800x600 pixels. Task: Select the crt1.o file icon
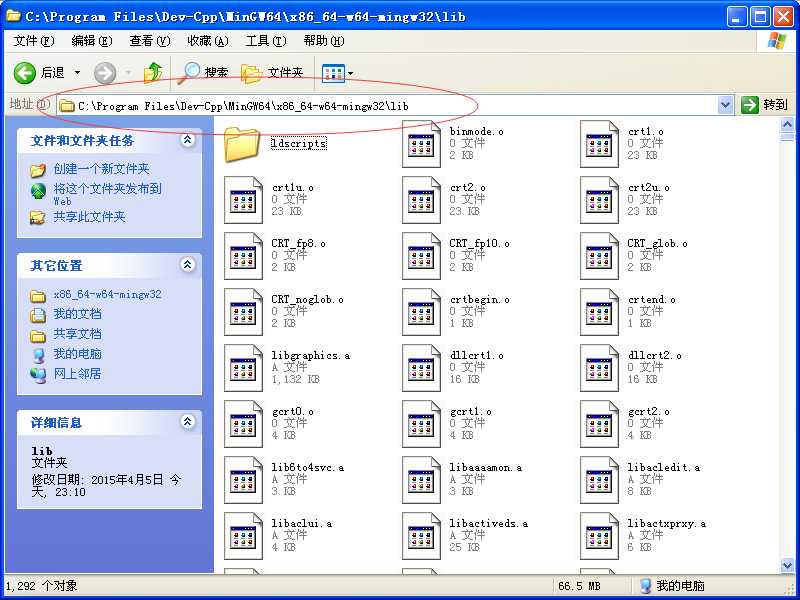click(x=599, y=144)
